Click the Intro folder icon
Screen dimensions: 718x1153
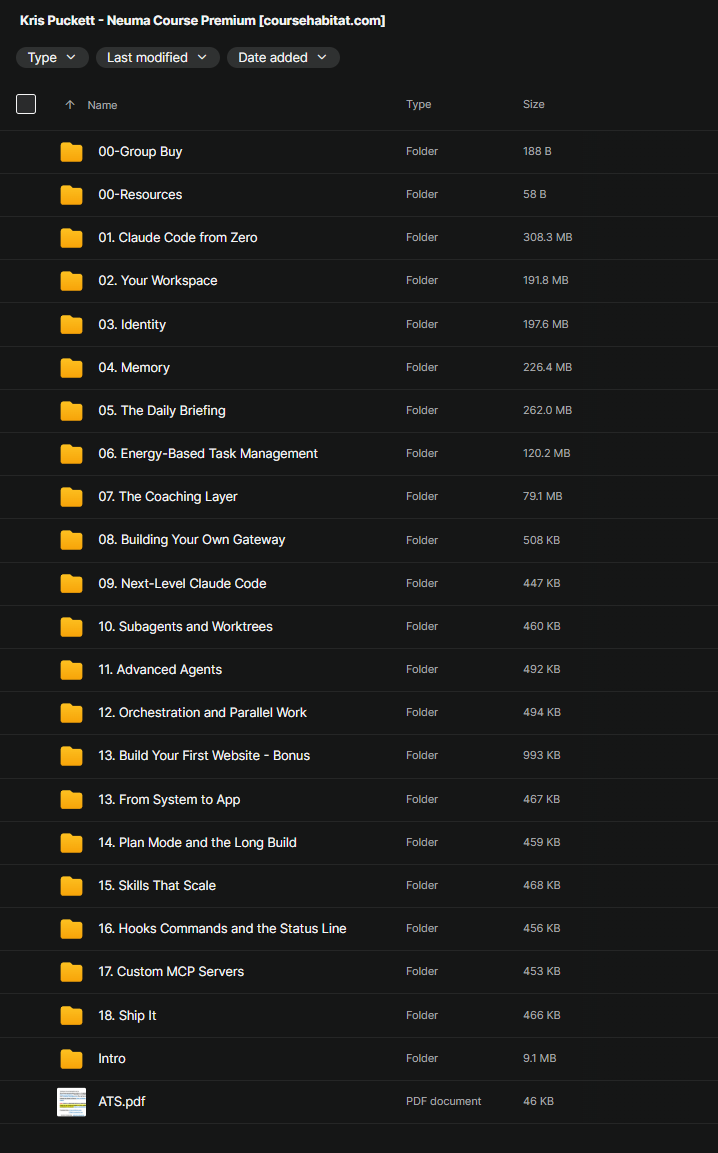[71, 1058]
